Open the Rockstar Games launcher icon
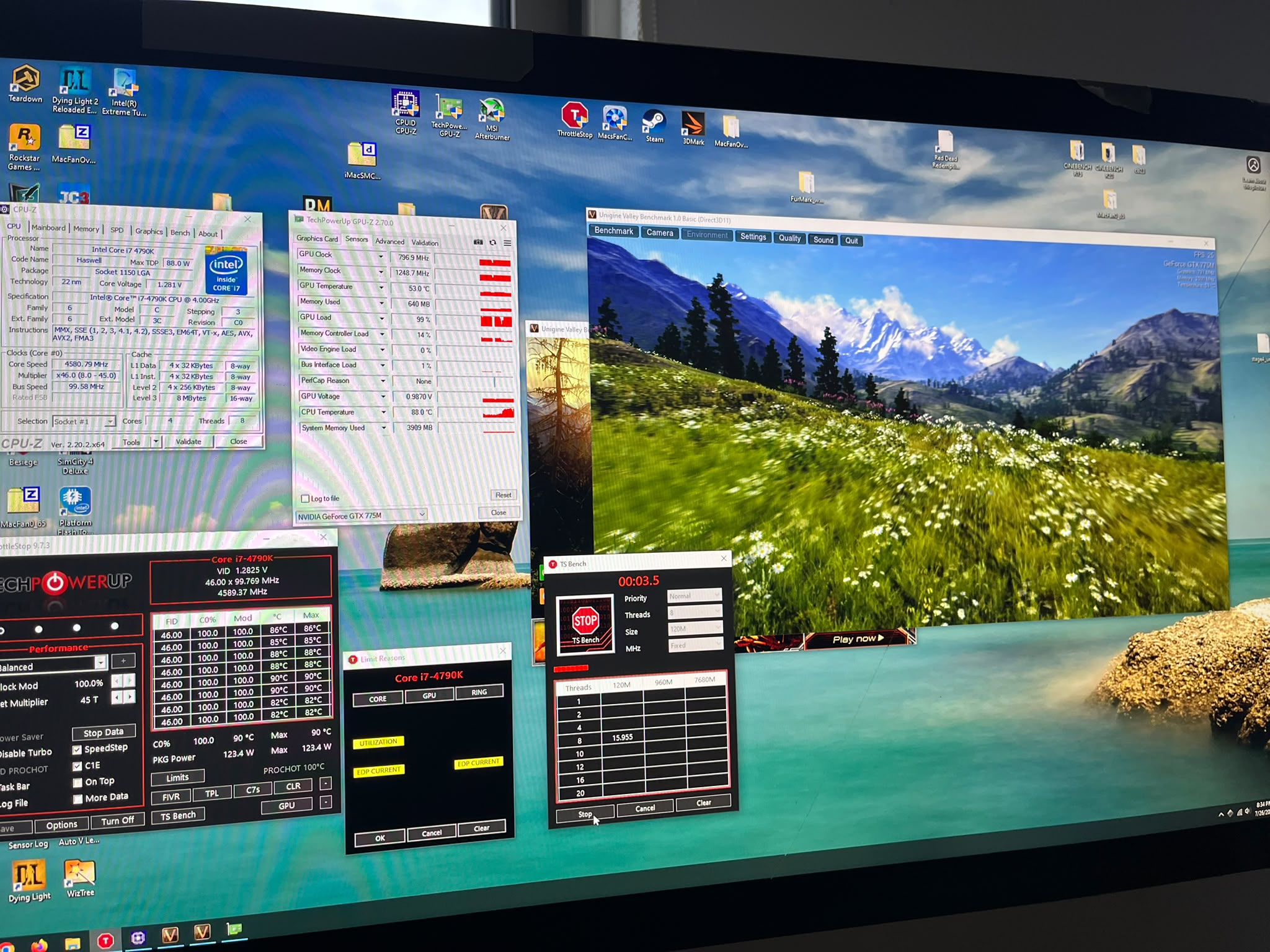 tap(24, 147)
